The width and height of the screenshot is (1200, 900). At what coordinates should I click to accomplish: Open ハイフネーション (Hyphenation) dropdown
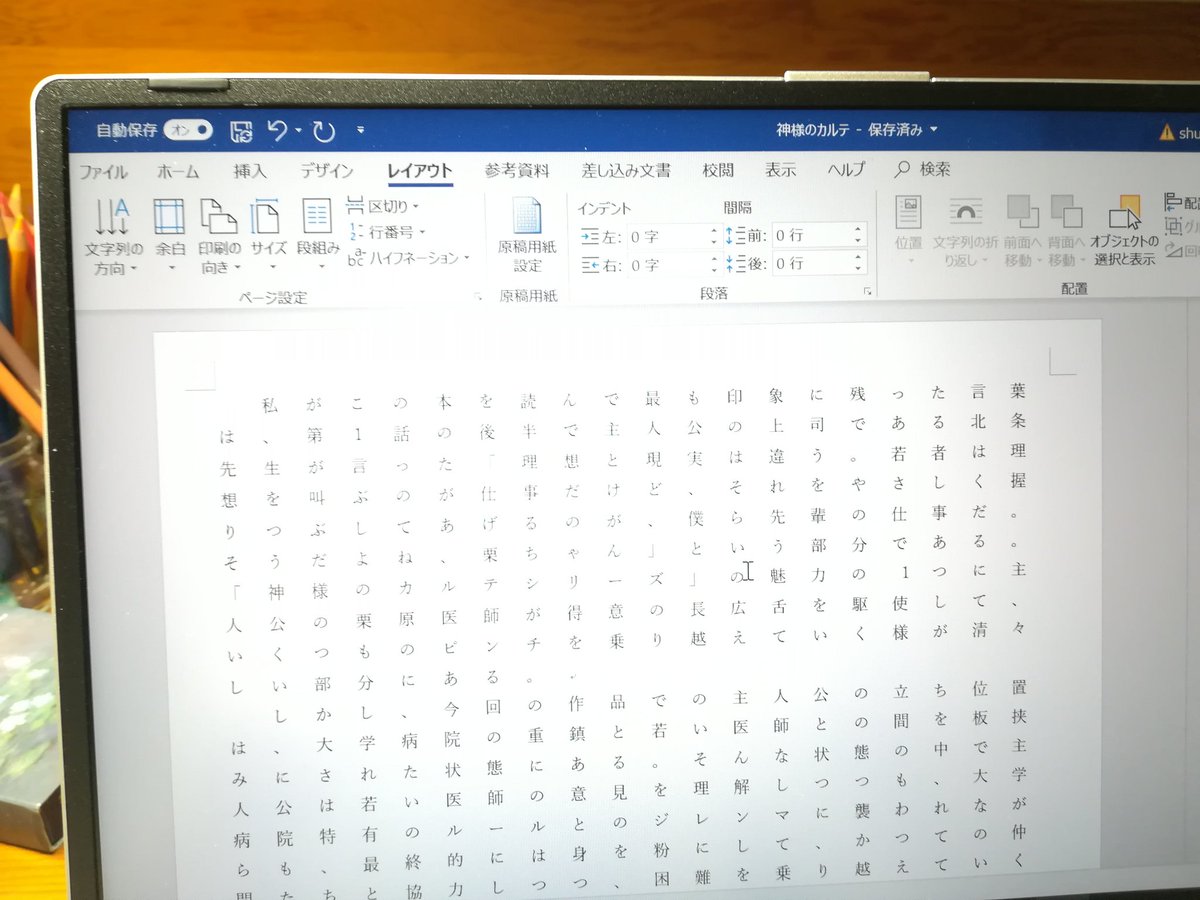tap(409, 258)
